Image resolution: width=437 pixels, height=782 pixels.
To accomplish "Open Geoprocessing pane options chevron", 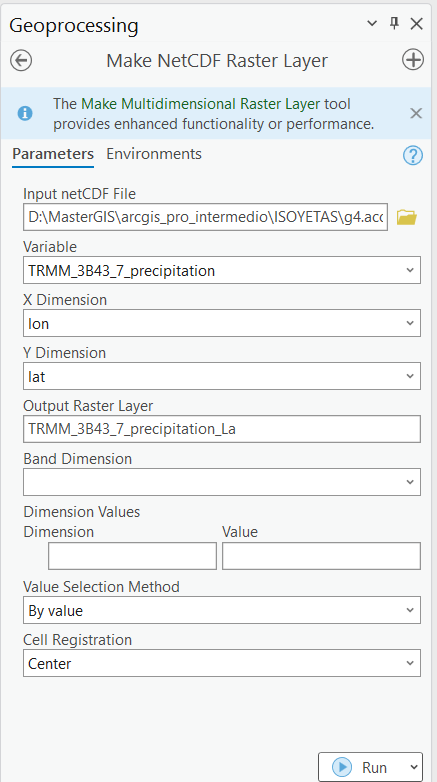I will point(372,23).
